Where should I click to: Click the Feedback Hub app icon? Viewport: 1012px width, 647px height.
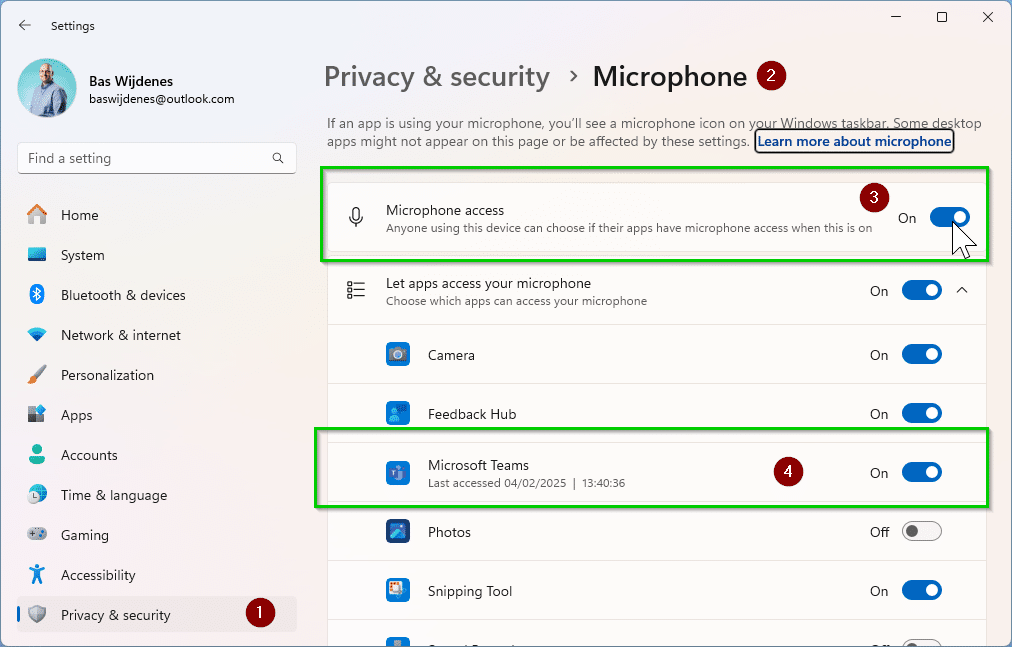(x=399, y=414)
